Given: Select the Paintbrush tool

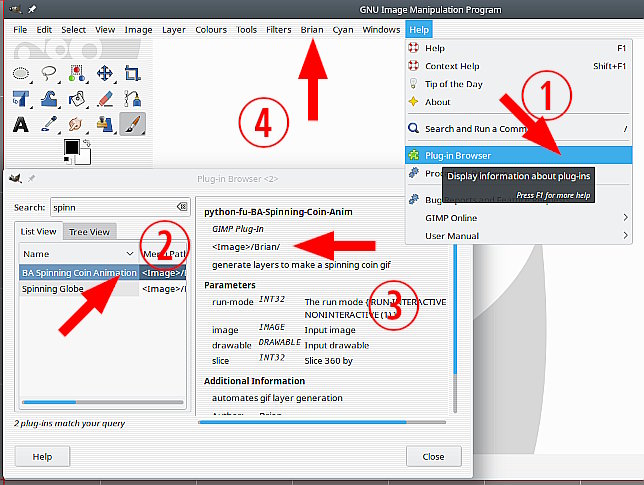Looking at the screenshot, I should point(132,124).
